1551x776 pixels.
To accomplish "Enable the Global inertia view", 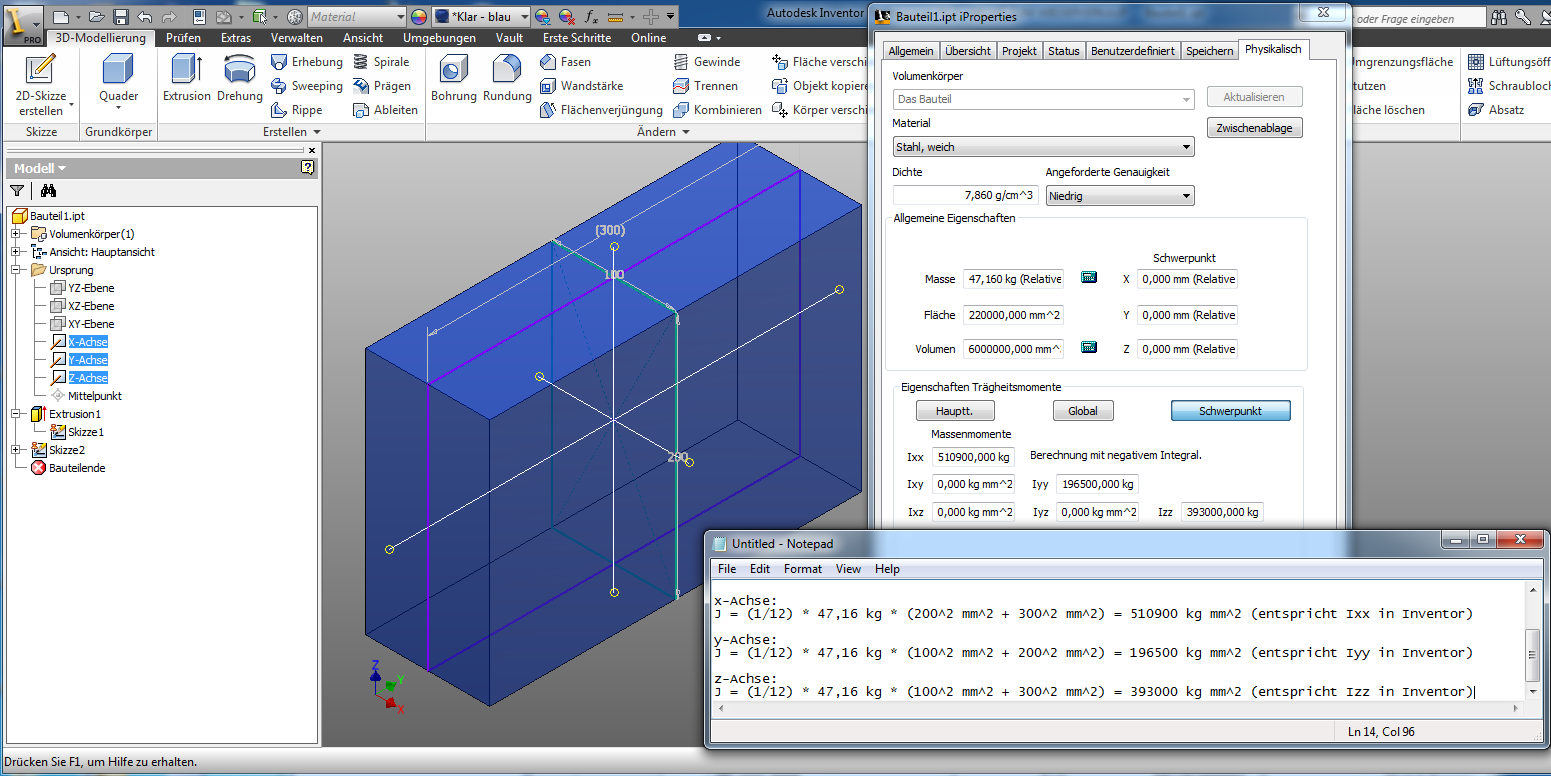I will (x=1083, y=410).
